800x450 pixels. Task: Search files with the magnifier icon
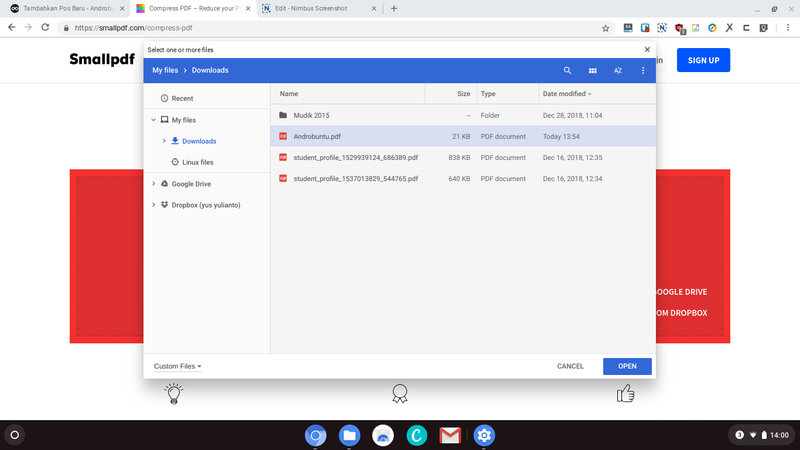click(567, 70)
